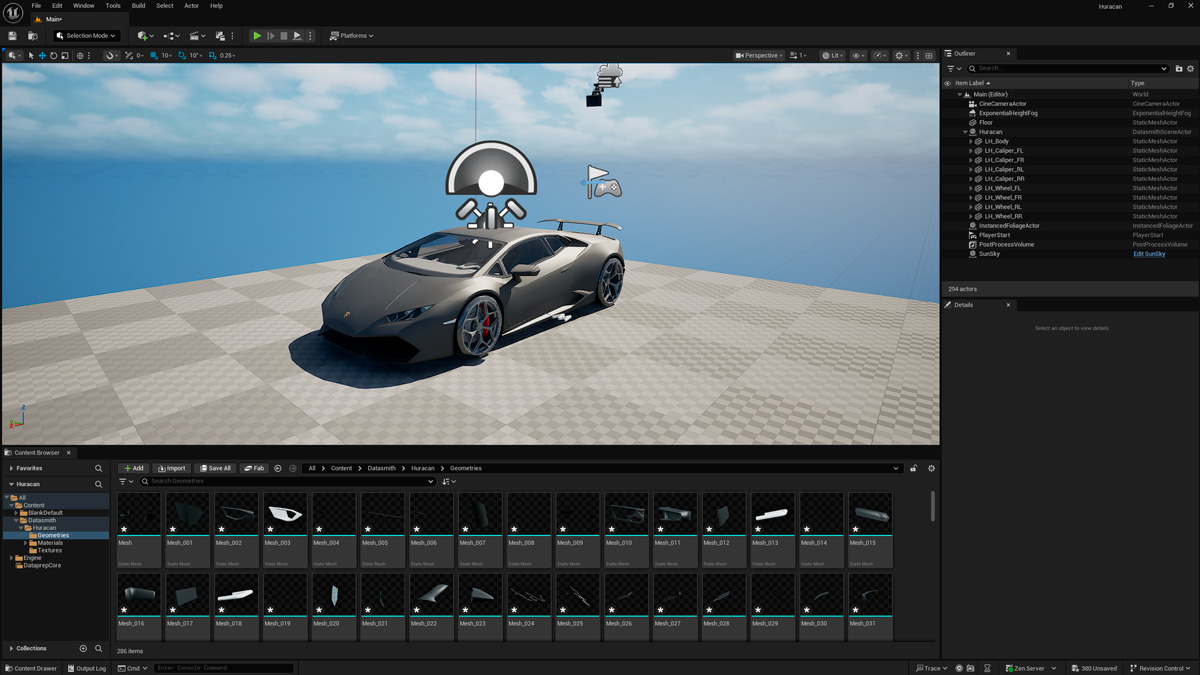1200x675 pixels.
Task: Click the Import button in Content Browser
Action: 172,468
